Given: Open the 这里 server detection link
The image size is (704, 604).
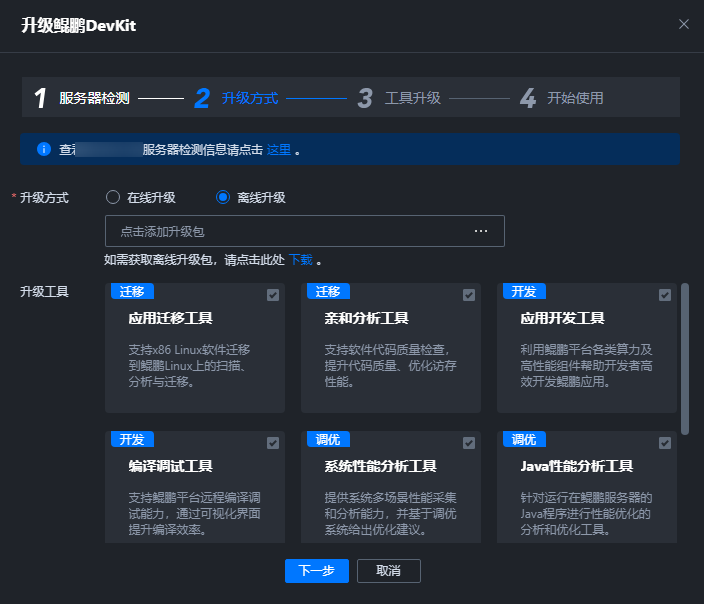Looking at the screenshot, I should coord(279,150).
